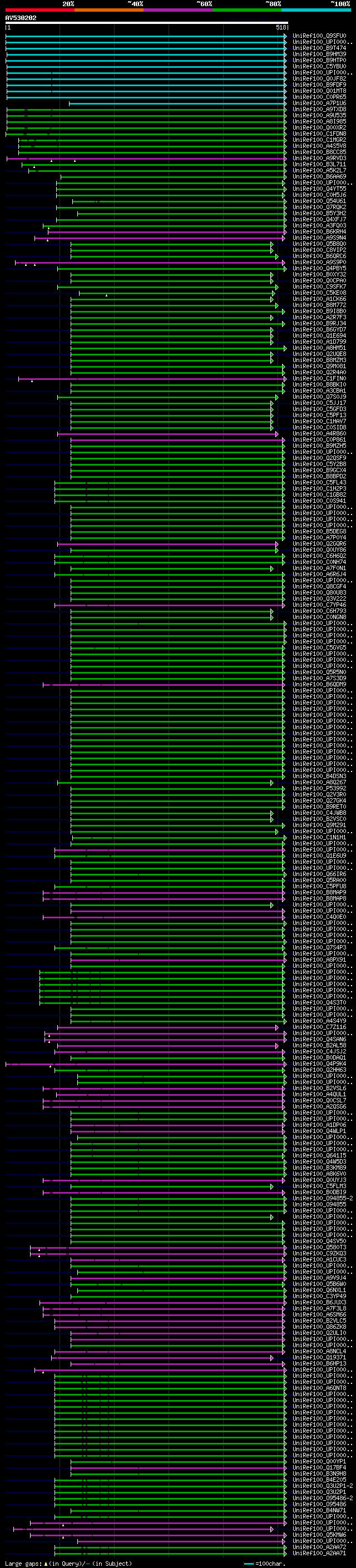
Task: Click the UniRef100_C1FDN8 label
Action: (319, 134)
